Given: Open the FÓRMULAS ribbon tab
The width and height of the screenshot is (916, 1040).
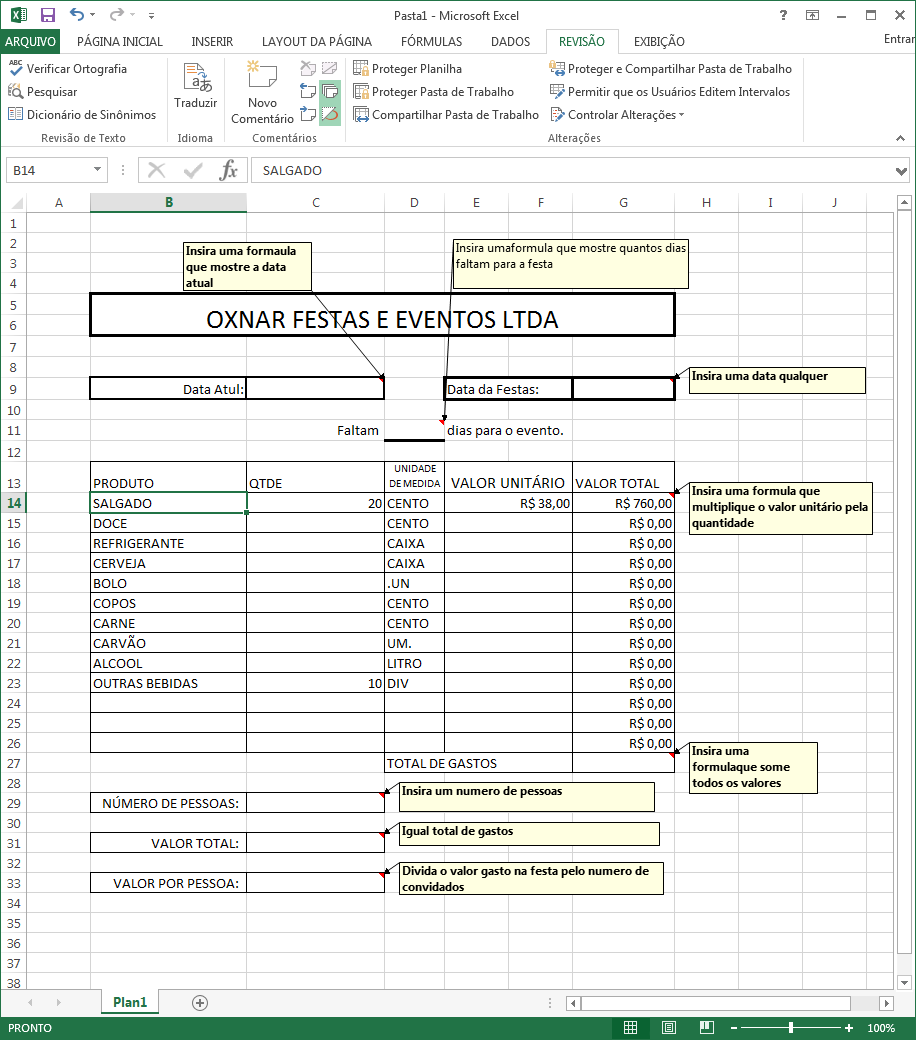Looking at the screenshot, I should 431,42.
